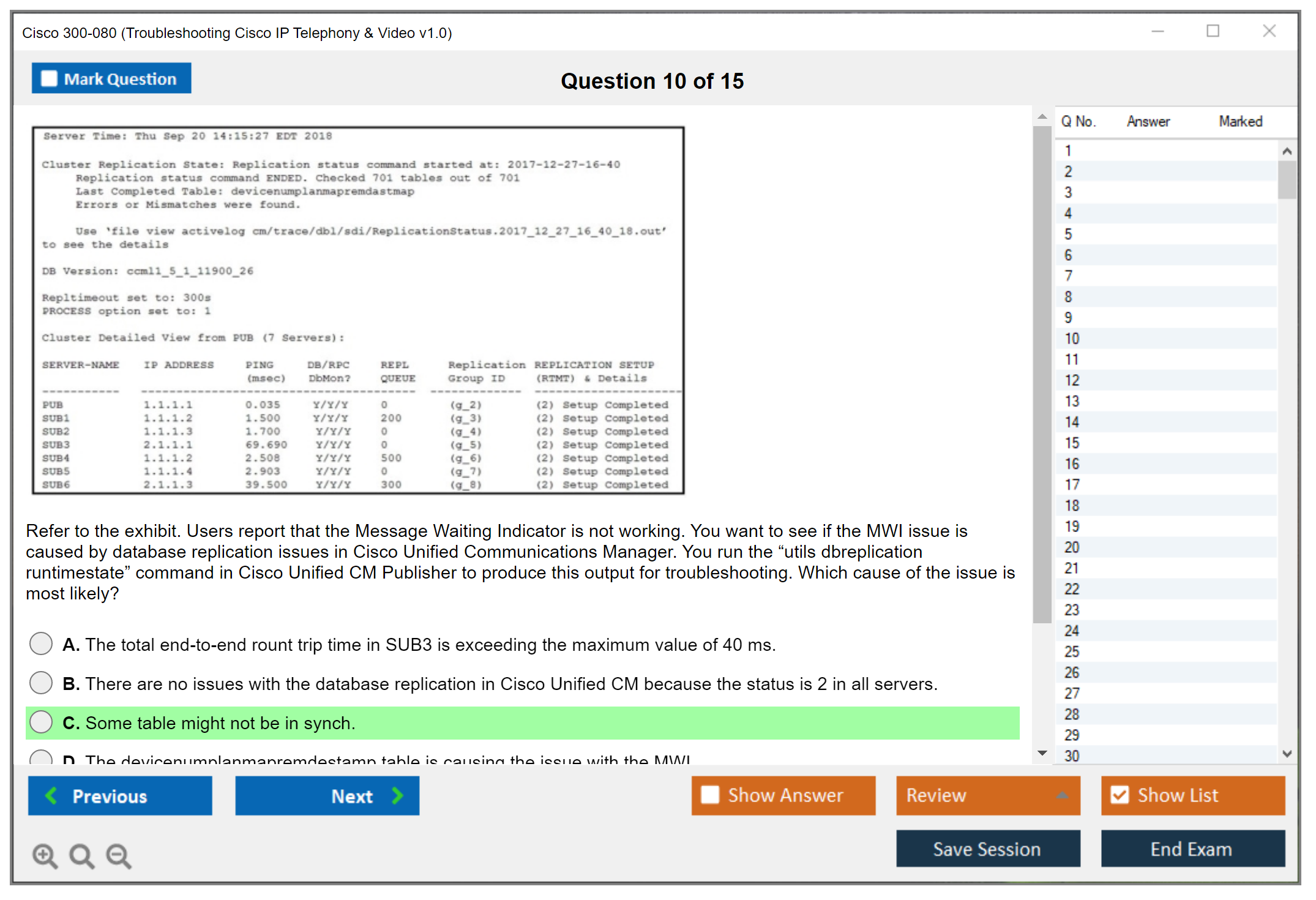Image resolution: width=1316 pixels, height=900 pixels.
Task: Jump to question 15 in list
Action: [x=1072, y=443]
